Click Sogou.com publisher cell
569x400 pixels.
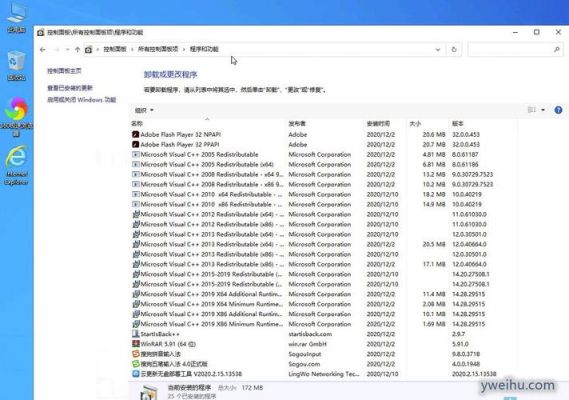pyautogui.click(x=304, y=364)
